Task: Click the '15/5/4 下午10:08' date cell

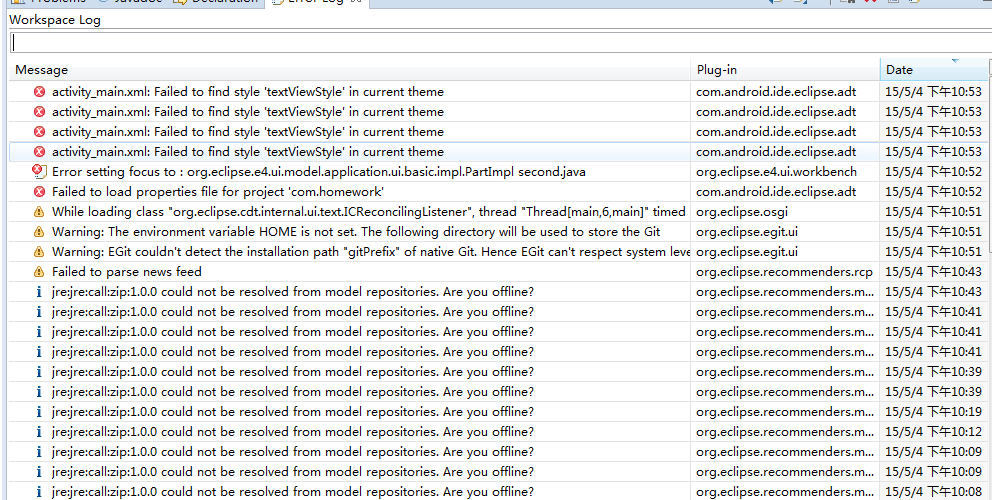Action: coord(934,492)
